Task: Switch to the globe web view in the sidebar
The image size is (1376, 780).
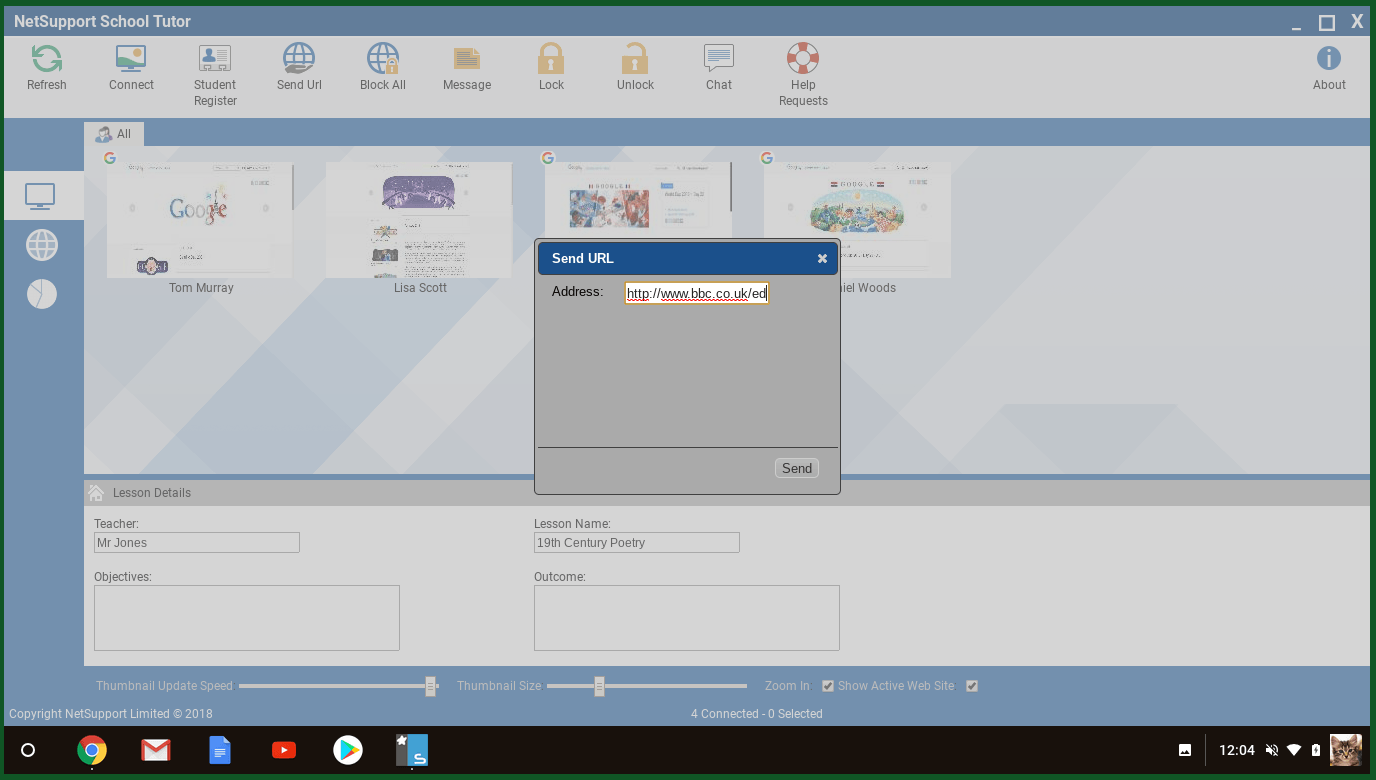Action: pyautogui.click(x=42, y=245)
